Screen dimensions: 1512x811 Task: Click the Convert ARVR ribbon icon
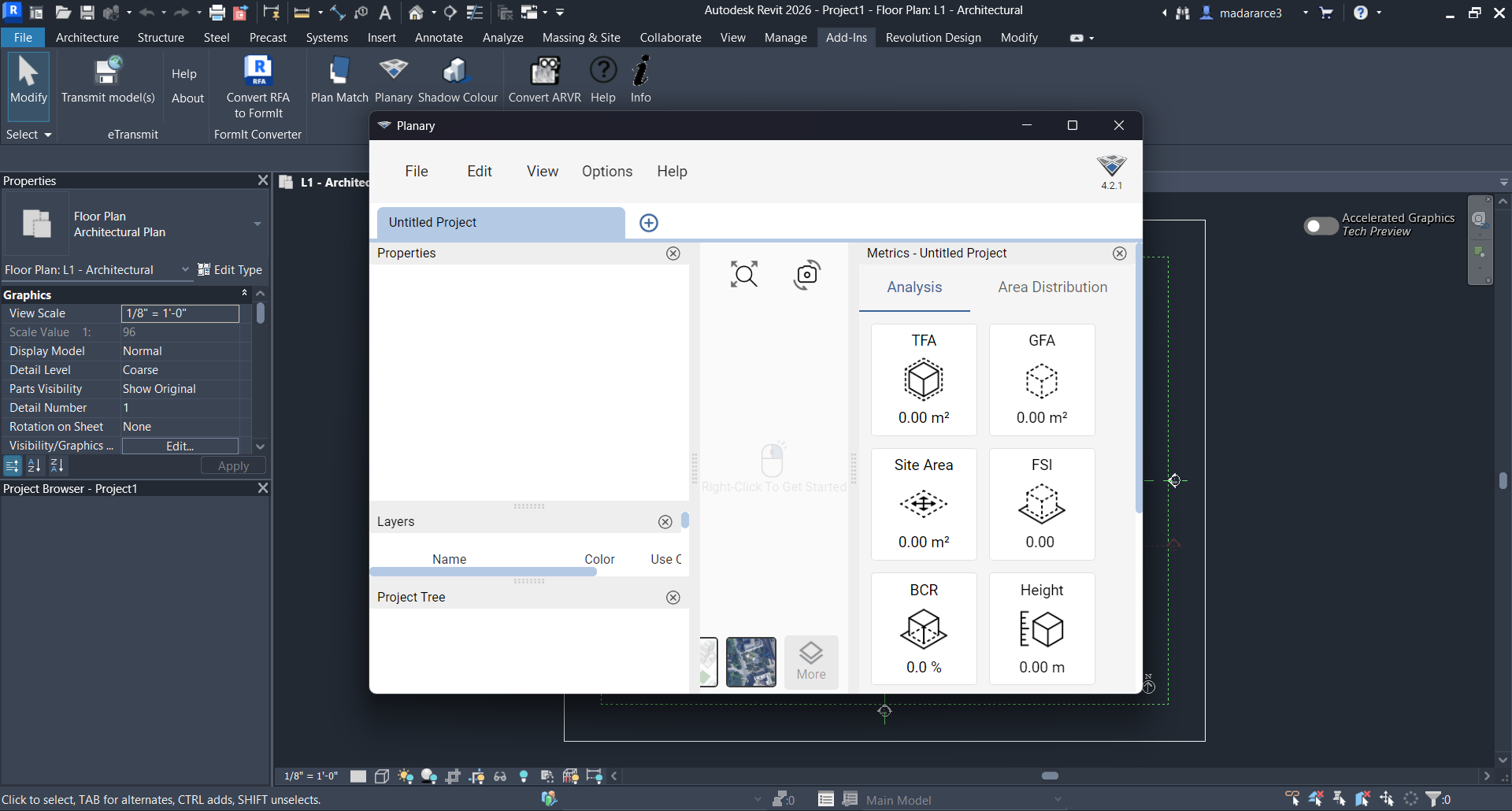[x=544, y=80]
